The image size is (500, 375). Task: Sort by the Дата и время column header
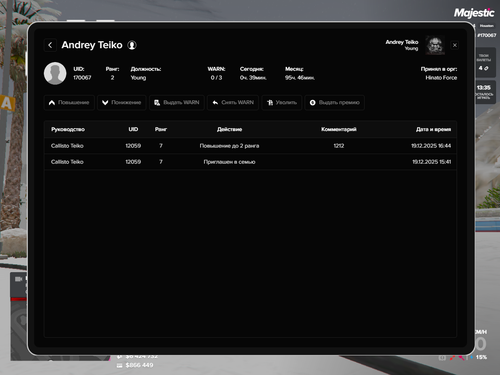(433, 129)
